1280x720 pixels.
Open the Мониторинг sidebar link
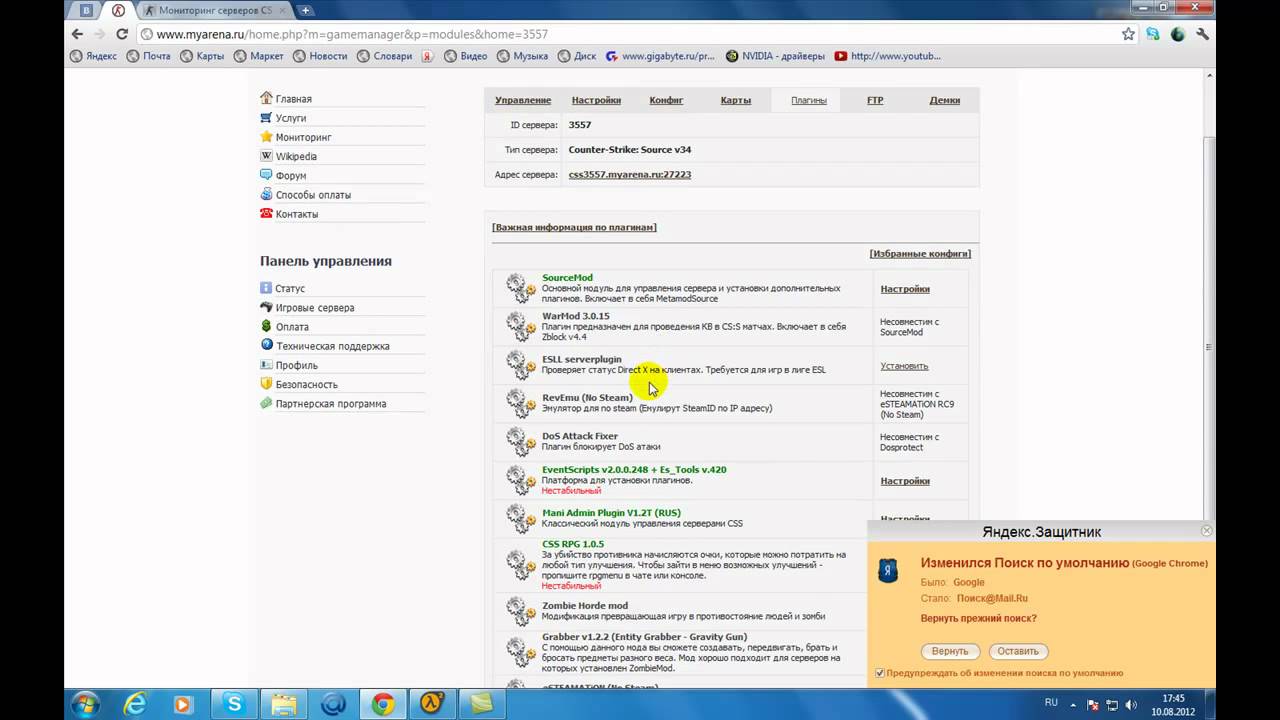pos(304,137)
